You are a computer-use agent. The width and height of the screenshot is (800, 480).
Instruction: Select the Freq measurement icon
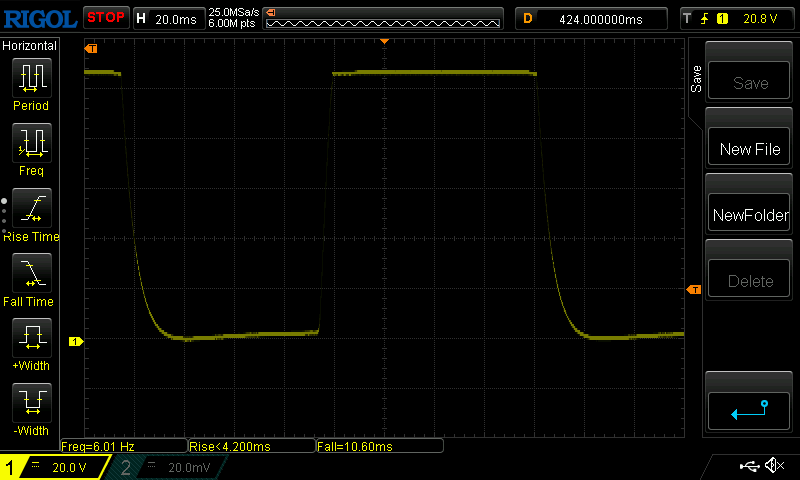click(x=31, y=144)
